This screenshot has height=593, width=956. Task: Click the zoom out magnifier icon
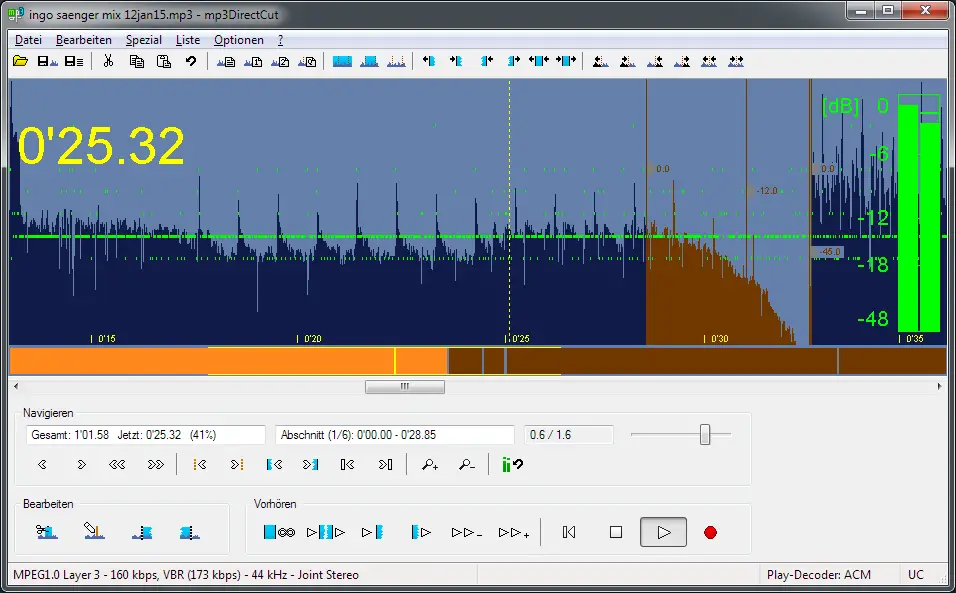point(466,464)
